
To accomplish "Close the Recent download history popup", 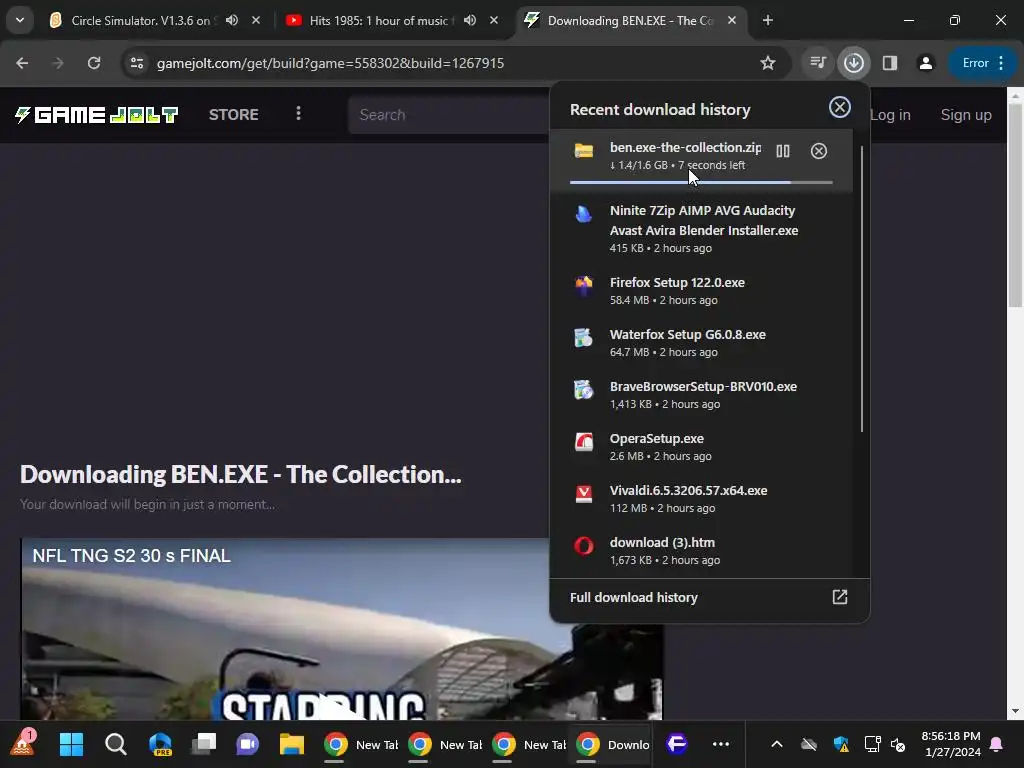I will tap(839, 107).
